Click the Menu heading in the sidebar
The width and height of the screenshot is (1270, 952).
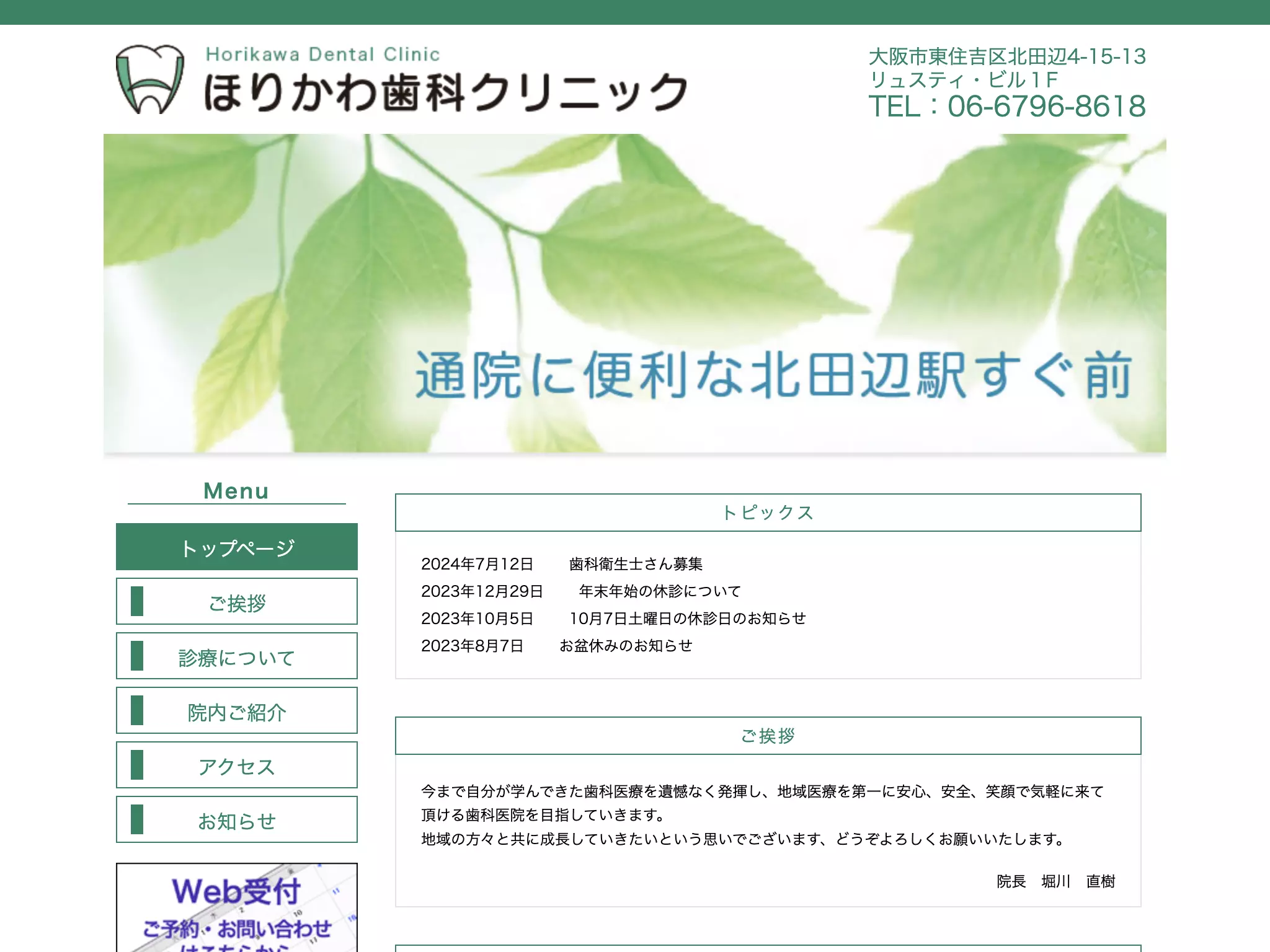pyautogui.click(x=236, y=491)
